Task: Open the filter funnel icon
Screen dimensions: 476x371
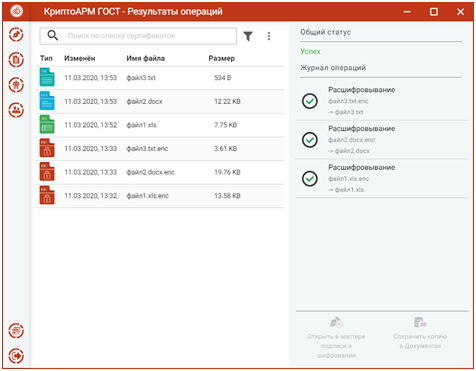Action: tap(248, 36)
